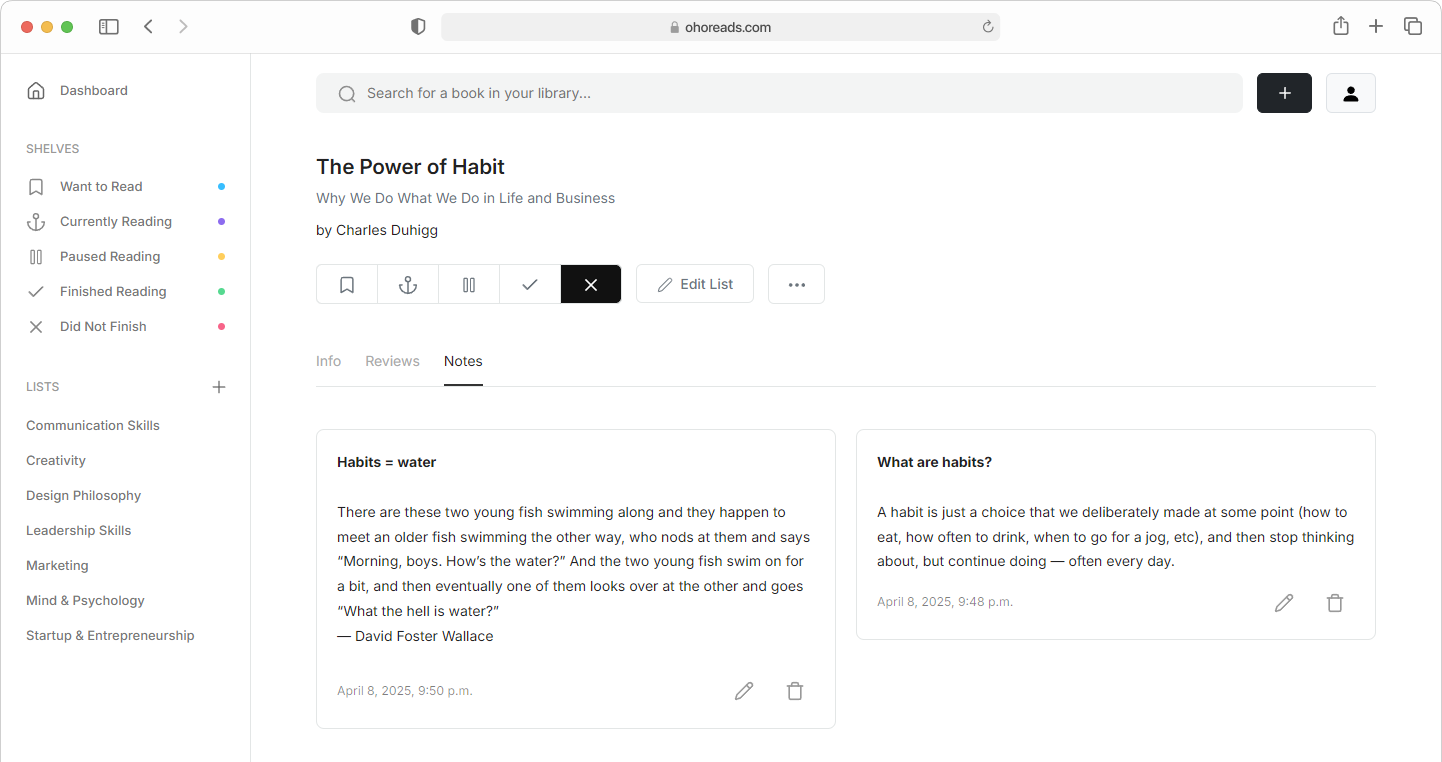Open the Communication Skills list
This screenshot has width=1442, height=762.
coord(93,426)
